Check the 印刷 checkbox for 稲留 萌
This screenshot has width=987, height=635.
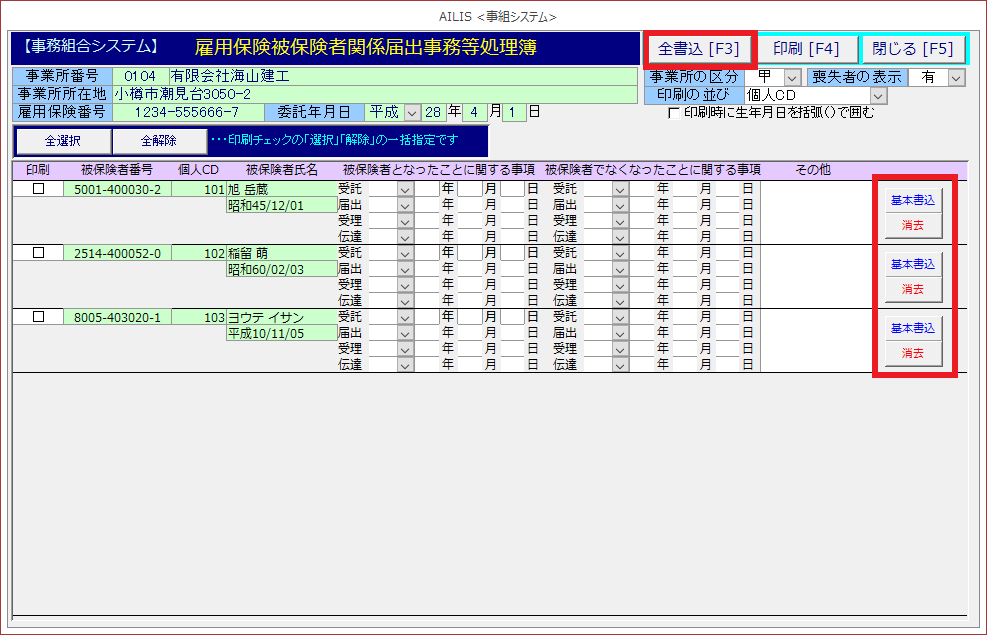tap(39, 253)
